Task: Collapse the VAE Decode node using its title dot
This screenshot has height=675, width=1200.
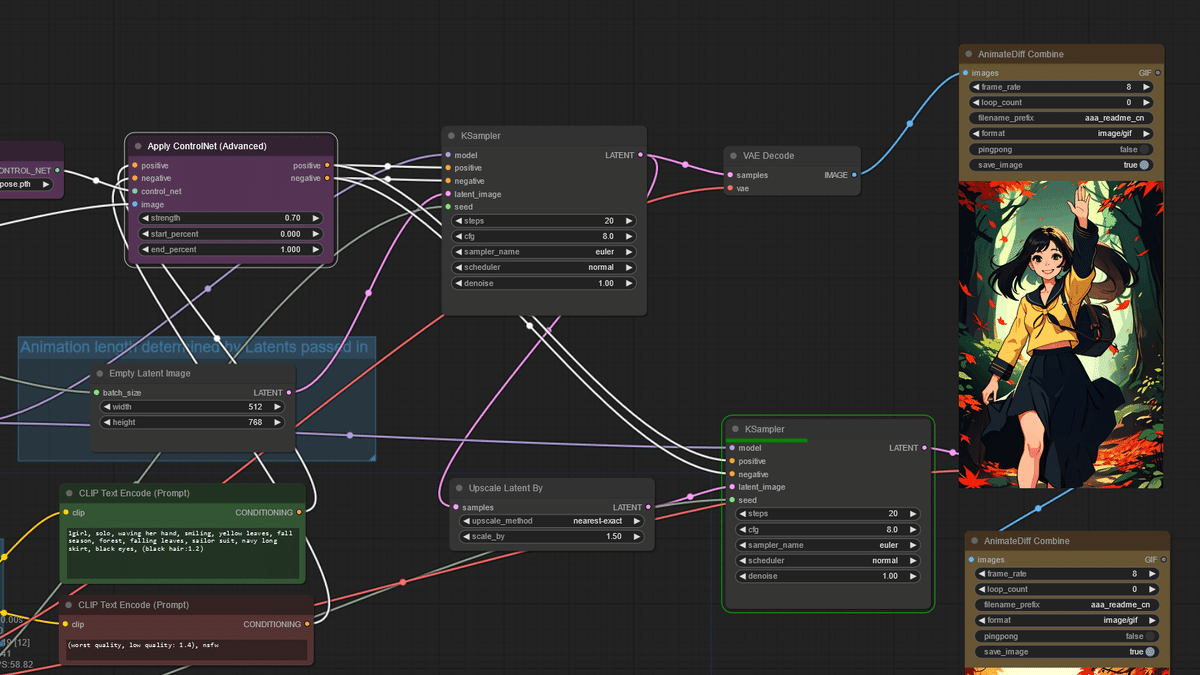Action: point(734,156)
